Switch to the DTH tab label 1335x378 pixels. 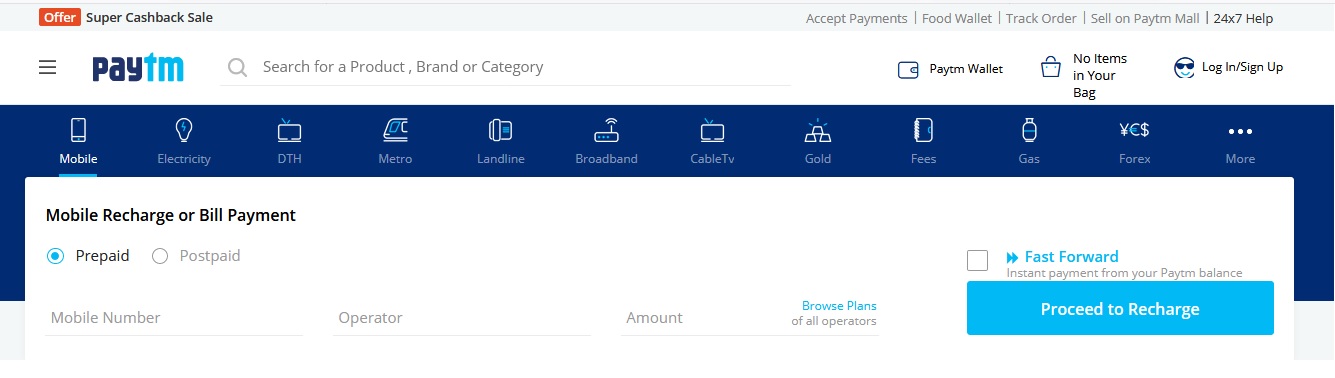pyautogui.click(x=290, y=159)
